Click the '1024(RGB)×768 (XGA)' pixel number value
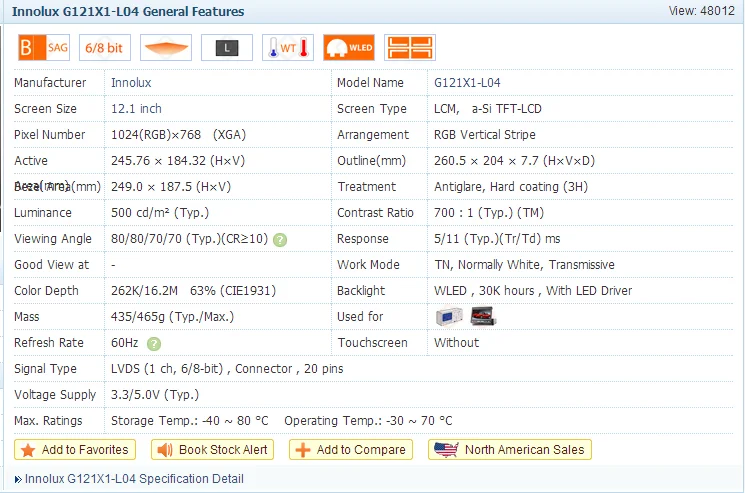The height and width of the screenshot is (493, 745). (178, 135)
